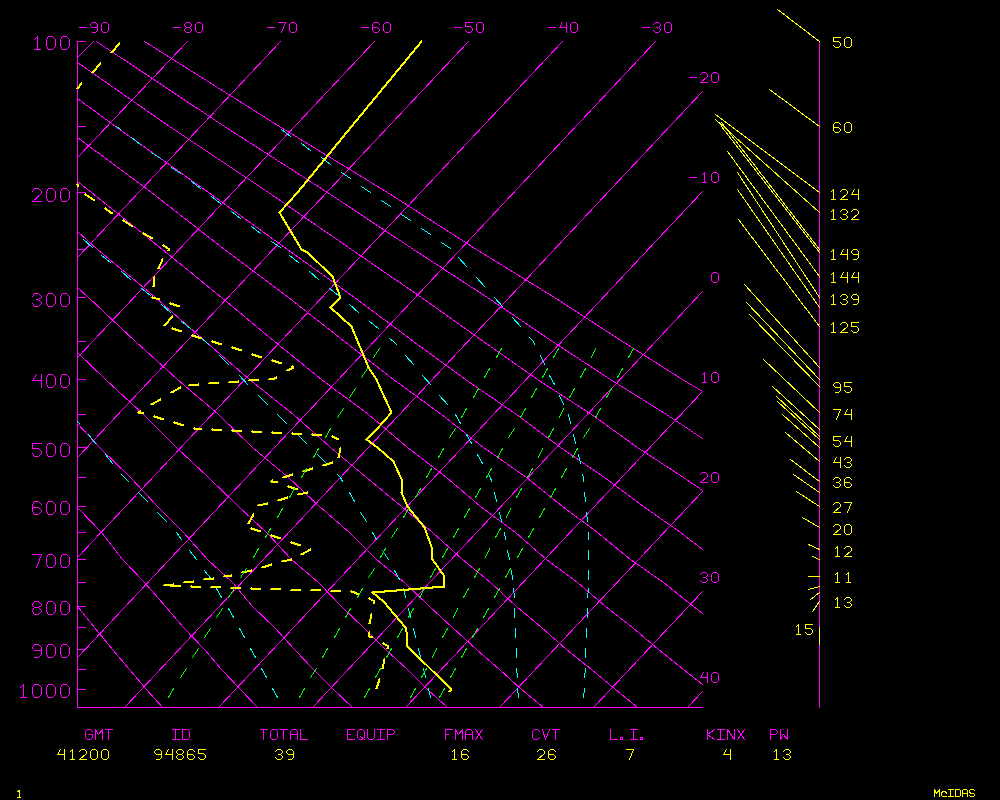Image resolution: width=1000 pixels, height=800 pixels.
Task: Select the CVT header label
Action: pyautogui.click(x=545, y=735)
